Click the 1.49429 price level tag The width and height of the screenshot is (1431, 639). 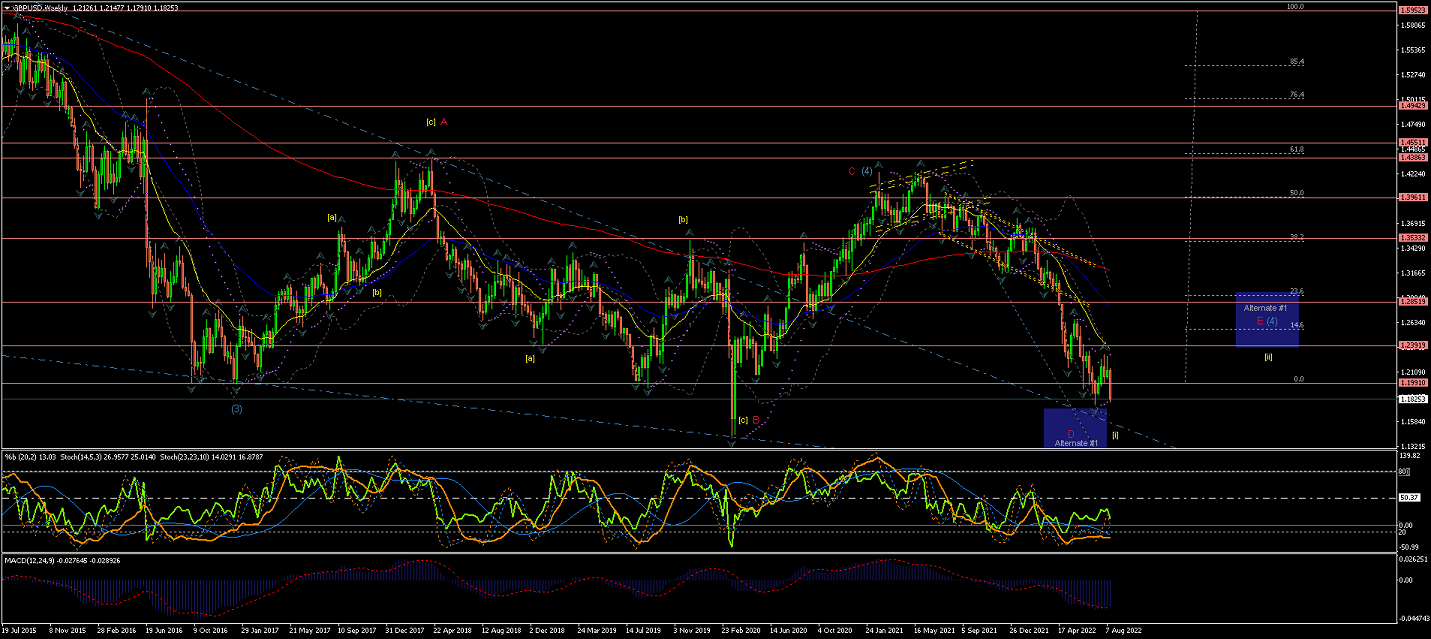1412,105
